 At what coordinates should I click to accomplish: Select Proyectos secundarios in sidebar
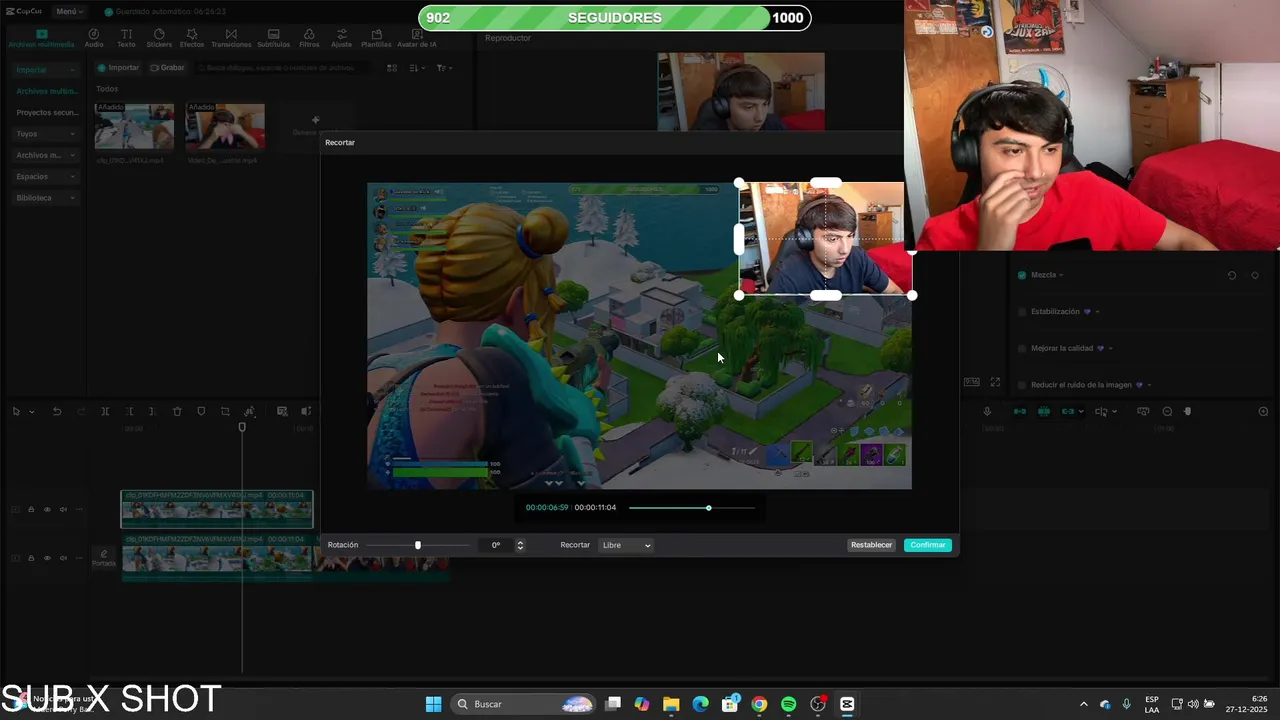pyautogui.click(x=46, y=112)
